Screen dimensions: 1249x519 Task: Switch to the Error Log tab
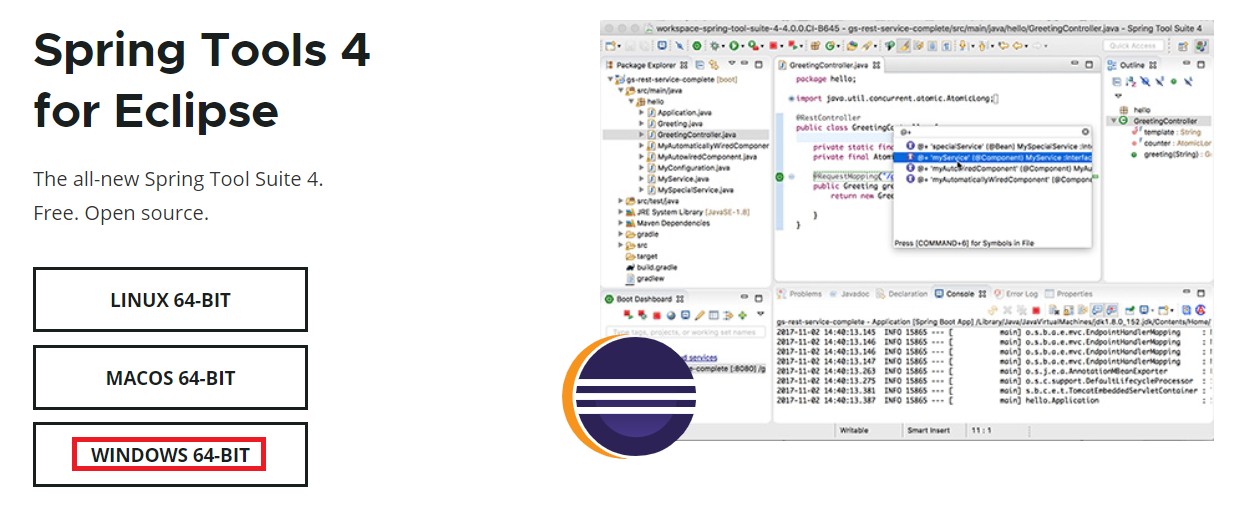(1016, 293)
